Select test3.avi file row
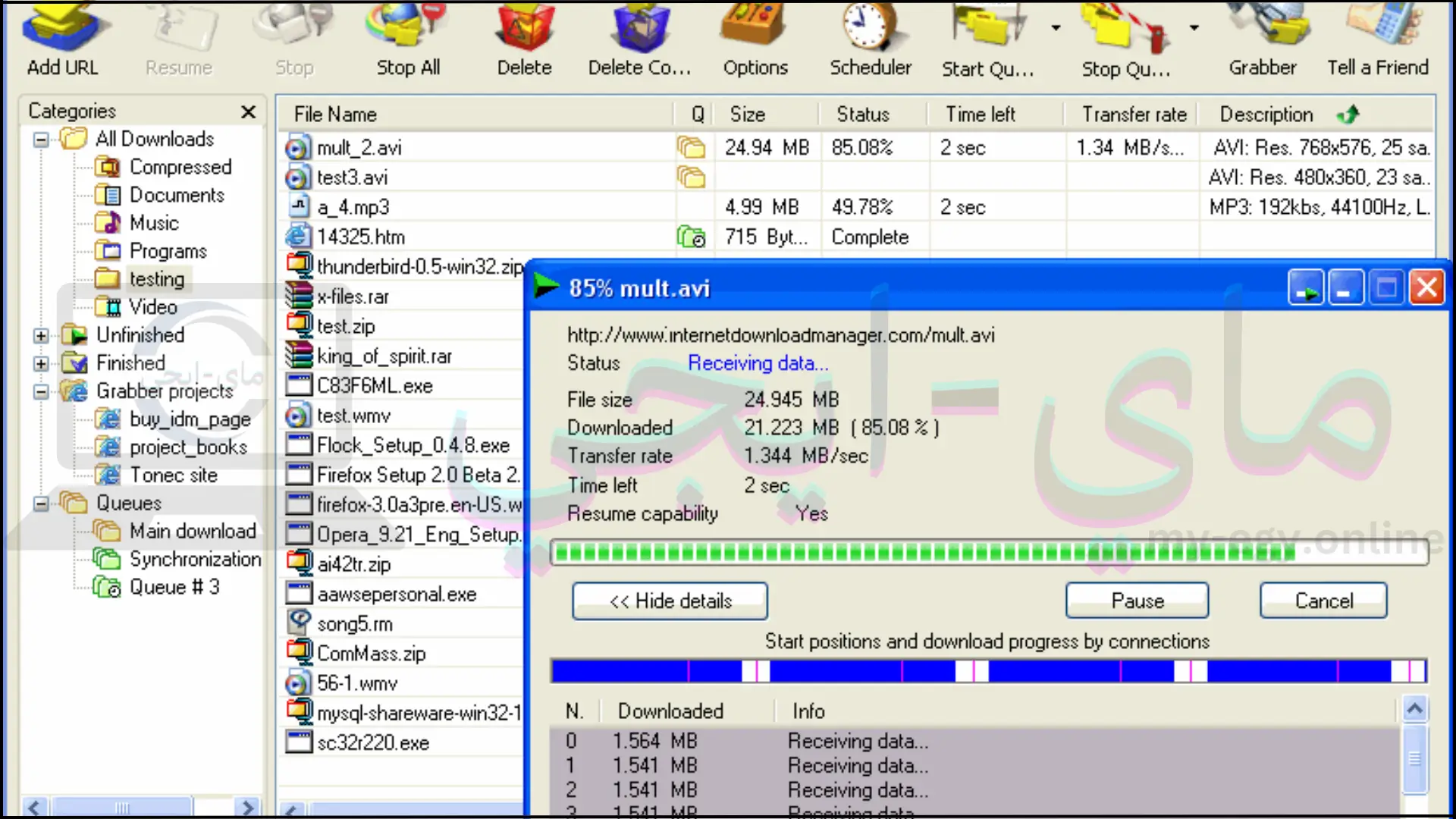This screenshot has width=1456, height=819. point(857,177)
